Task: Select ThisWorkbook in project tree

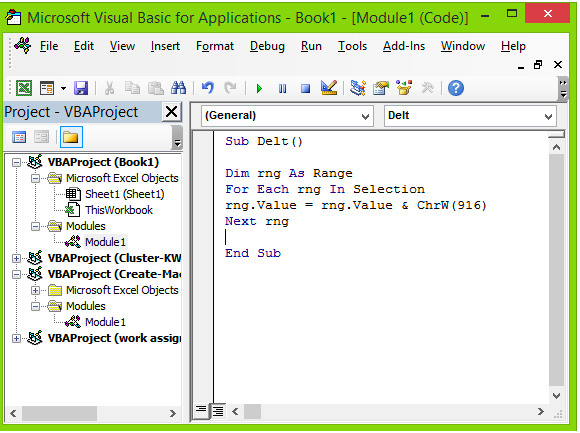Action: click(119, 210)
